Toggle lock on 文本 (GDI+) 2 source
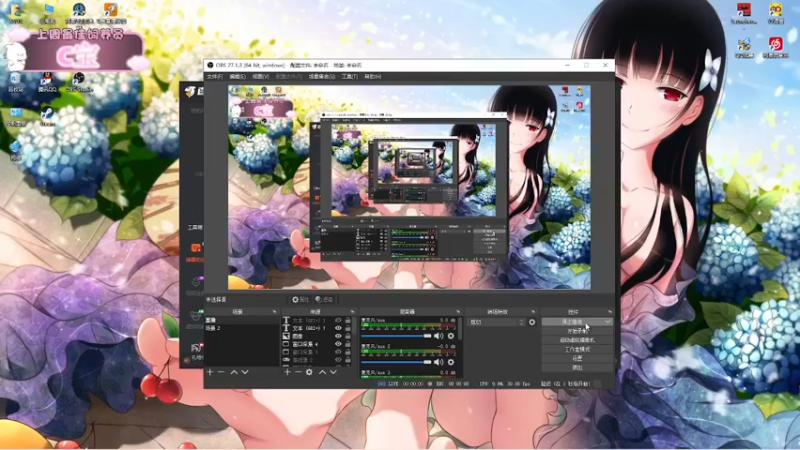 [347, 320]
